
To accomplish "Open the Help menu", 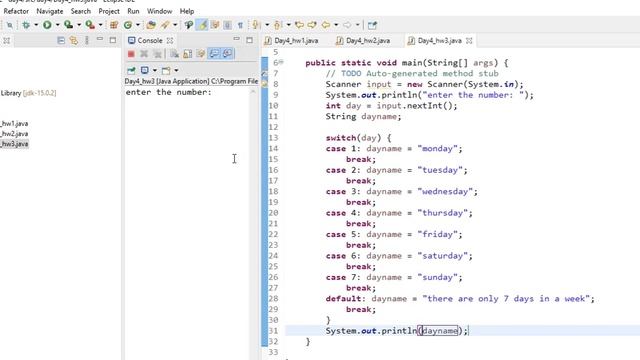I will [x=187, y=11].
